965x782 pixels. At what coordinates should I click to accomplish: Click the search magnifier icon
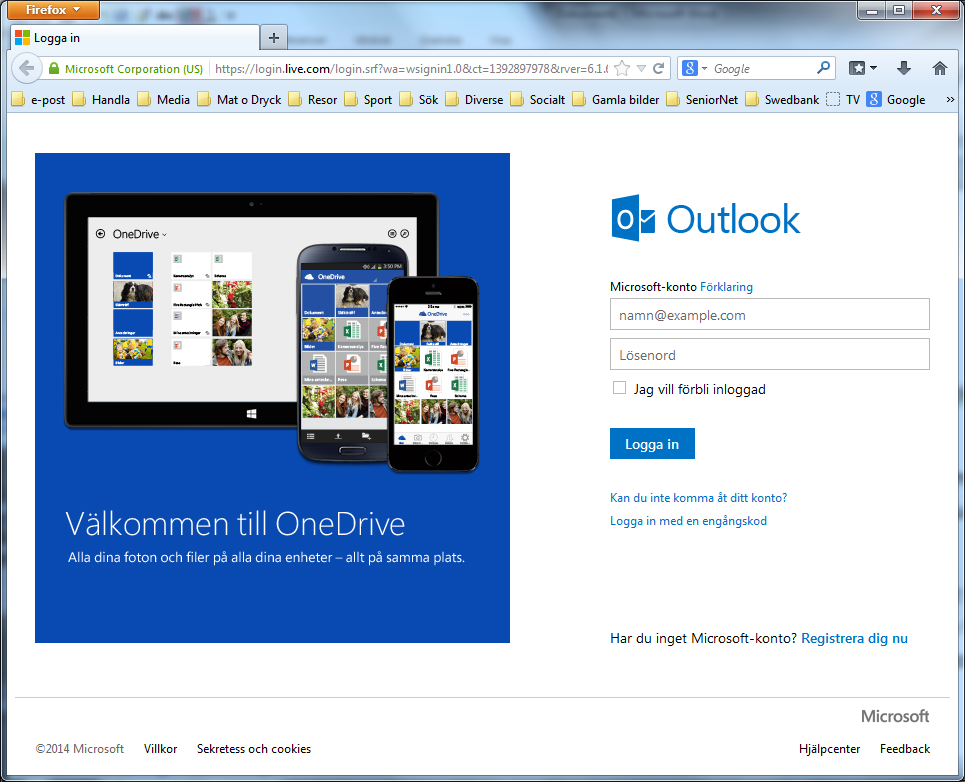click(x=823, y=68)
